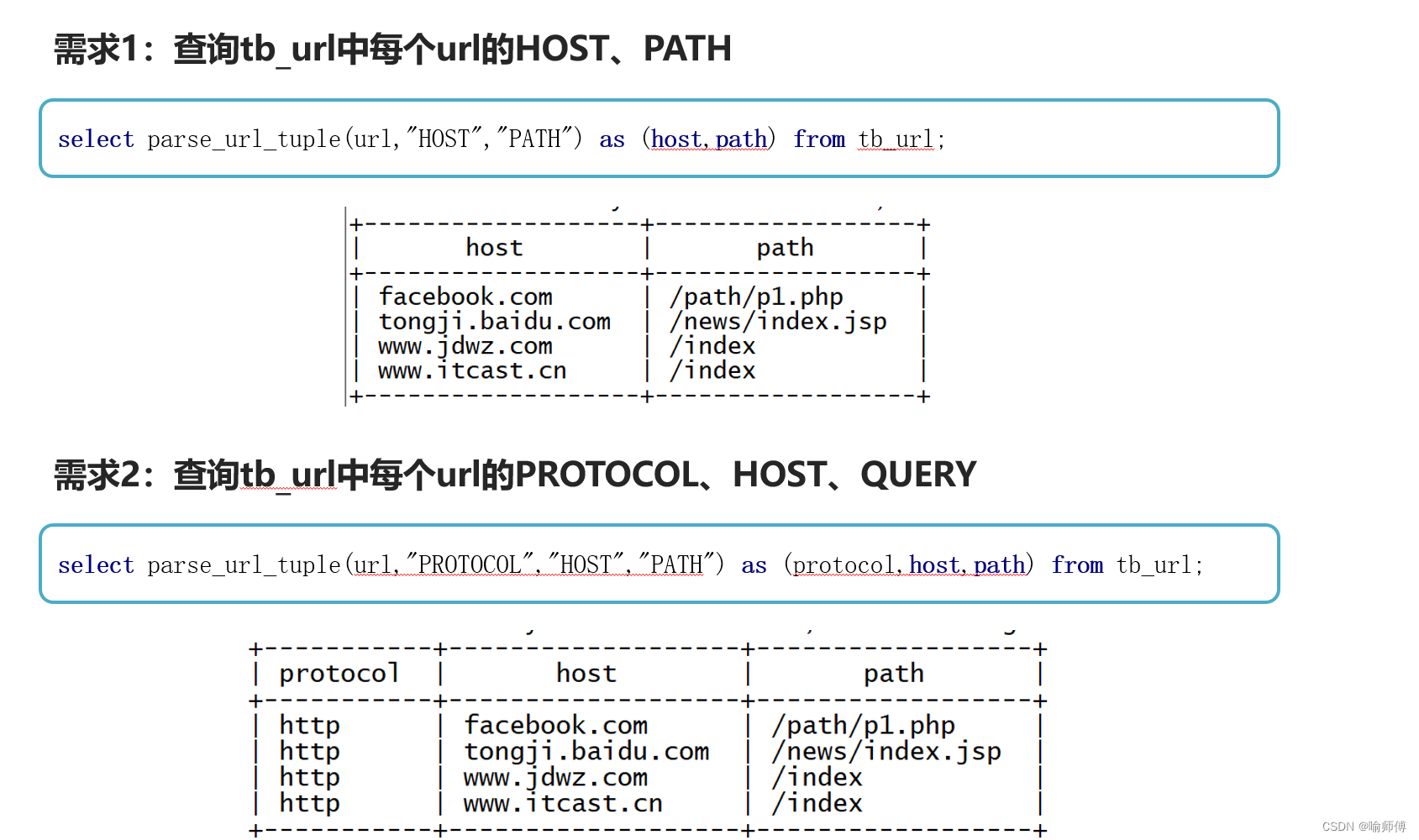Viewport: 1419px width, 840px height.
Task: Click 'http' in the facebook.com row
Action: pyautogui.click(x=309, y=725)
